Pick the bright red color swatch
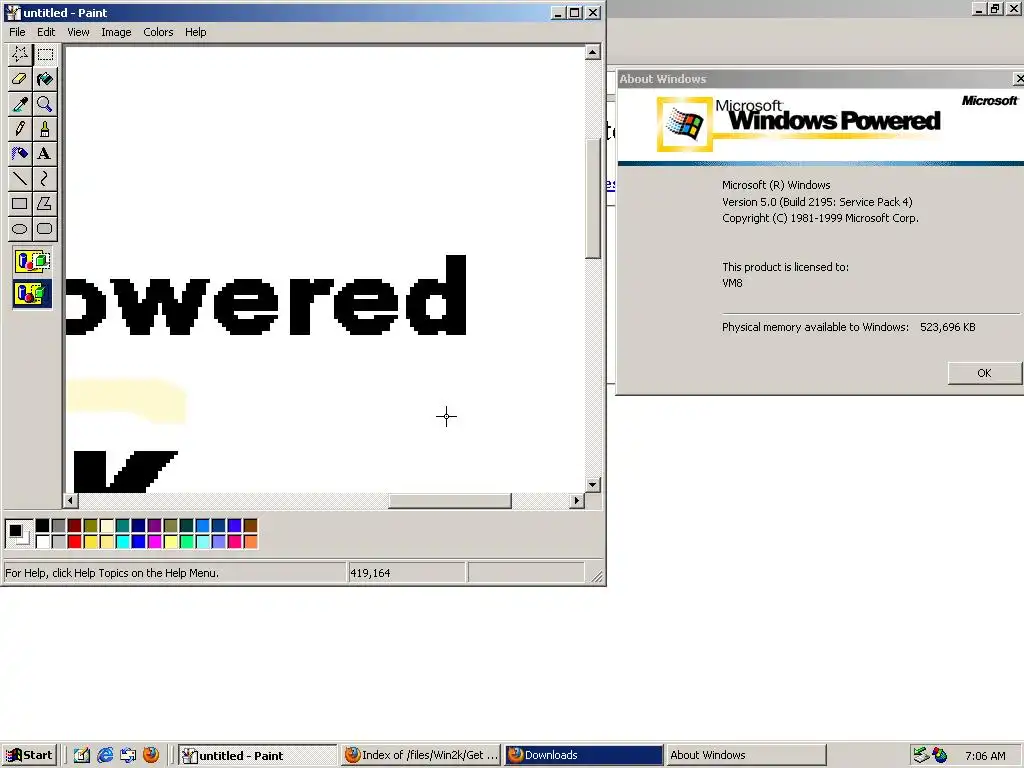1024x768 pixels. click(74, 541)
